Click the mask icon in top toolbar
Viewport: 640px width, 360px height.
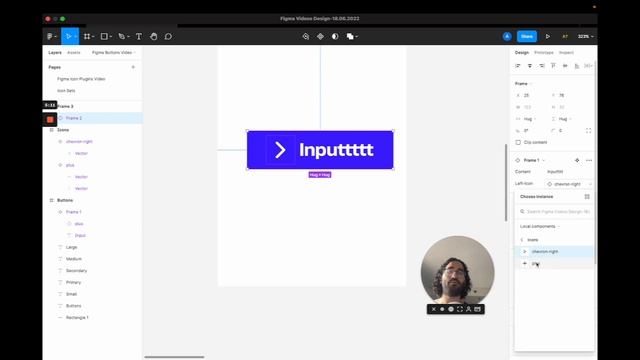pyautogui.click(x=335, y=36)
